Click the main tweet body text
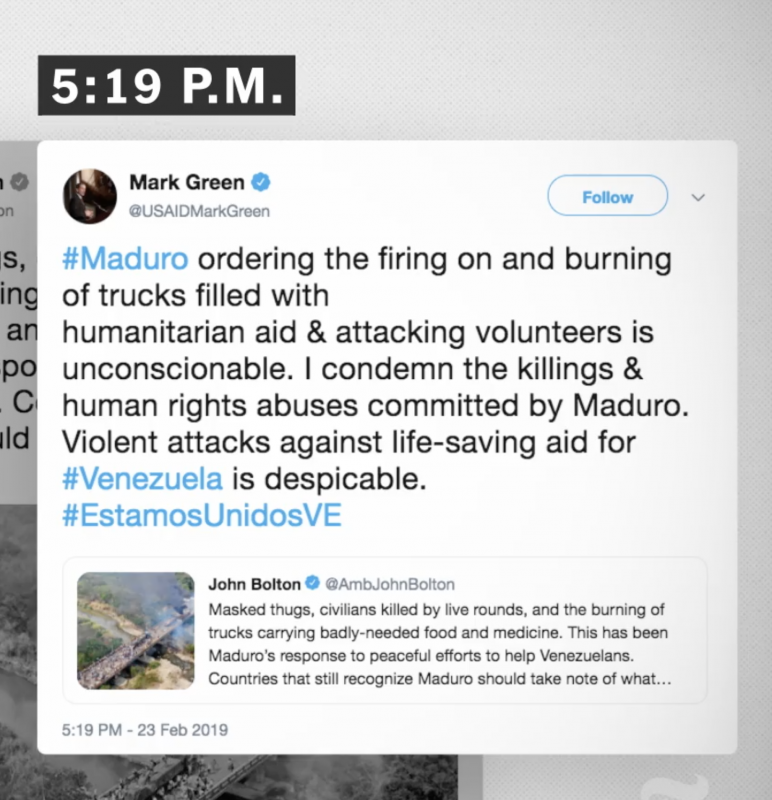 point(376,387)
